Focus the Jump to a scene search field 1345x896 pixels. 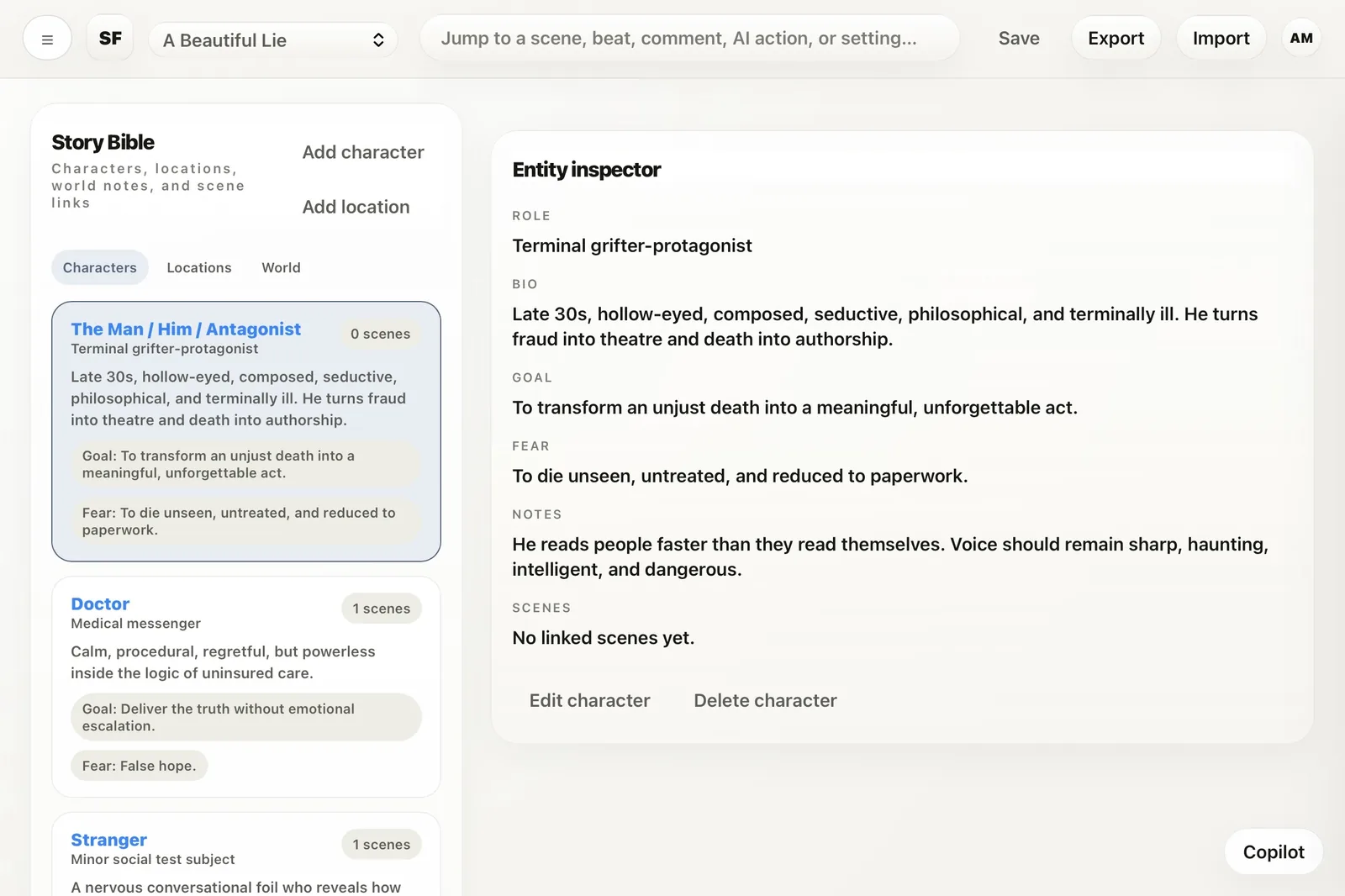[x=689, y=39]
